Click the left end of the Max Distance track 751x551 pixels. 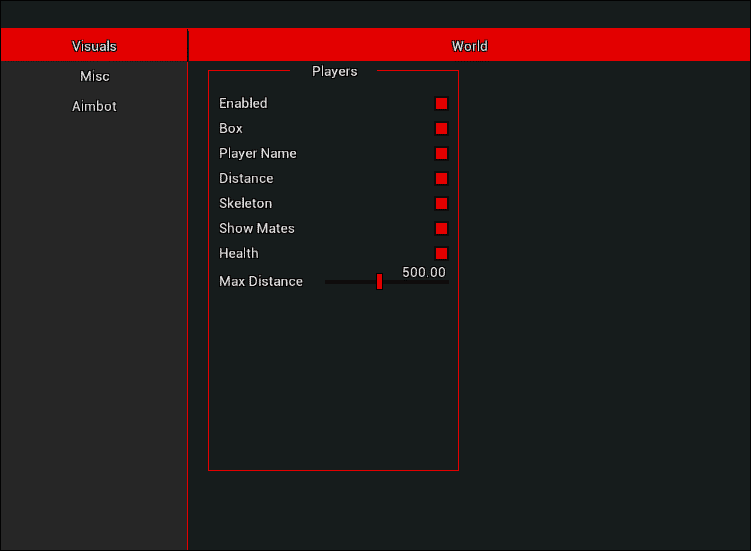point(329,282)
